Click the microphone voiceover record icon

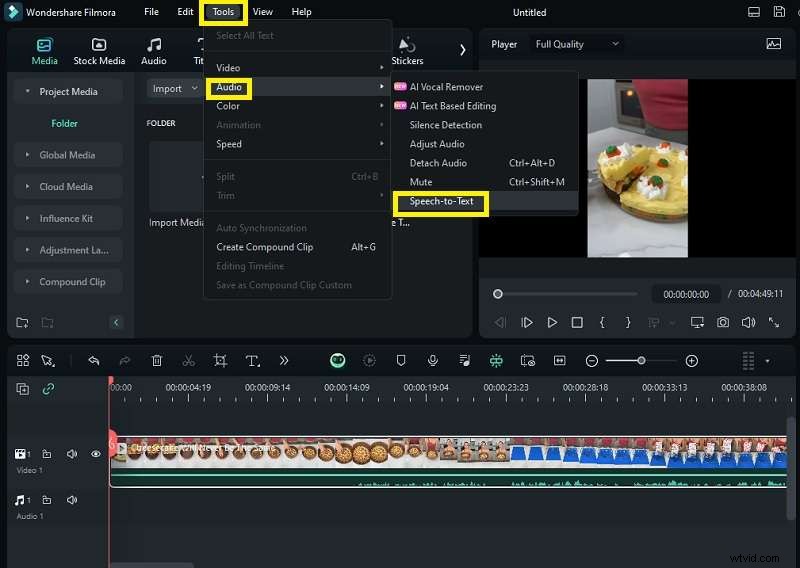(432, 361)
